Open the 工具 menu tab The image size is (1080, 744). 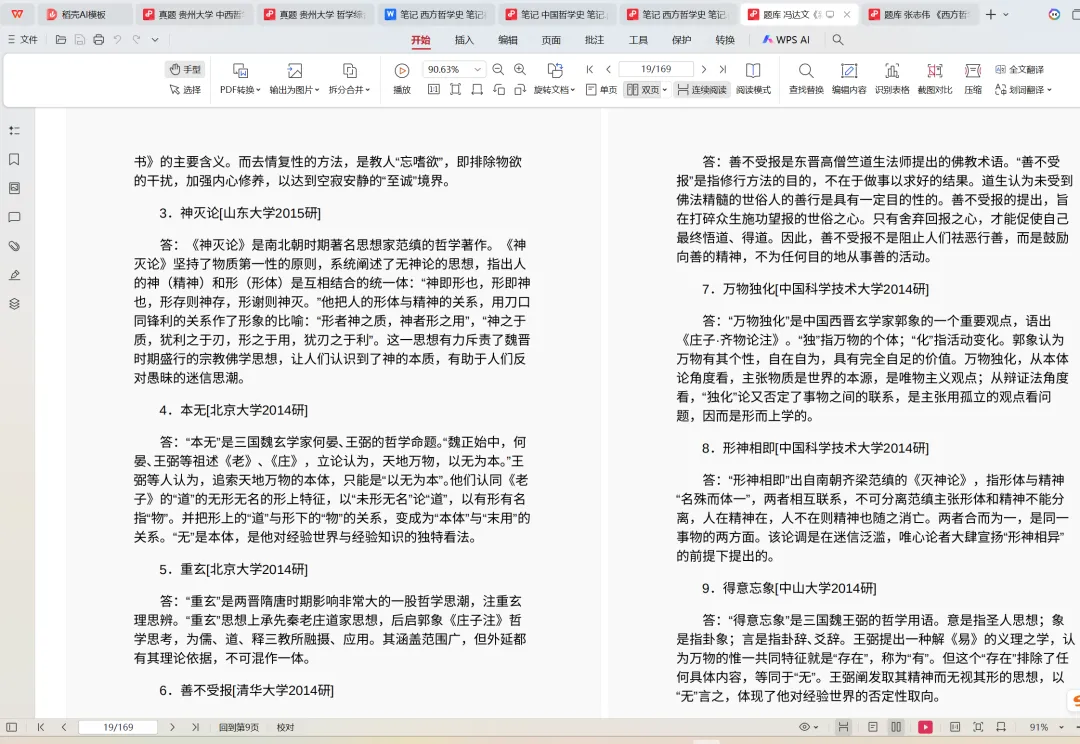coord(637,41)
